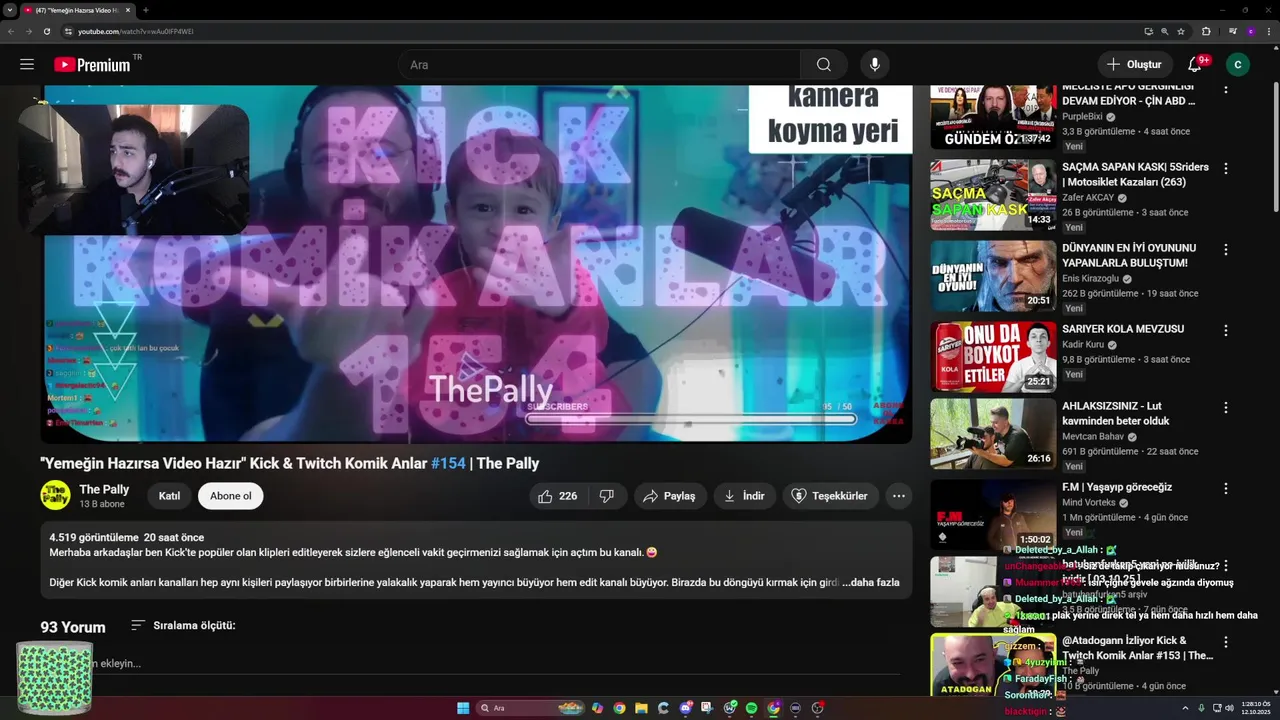Start voice search with microphone icon

875,64
